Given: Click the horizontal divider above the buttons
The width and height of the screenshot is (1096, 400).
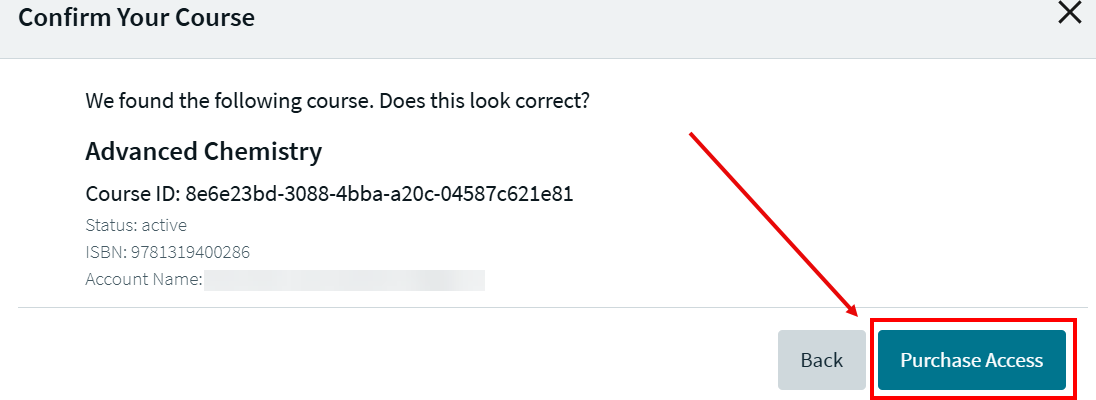Looking at the screenshot, I should 400,307.
